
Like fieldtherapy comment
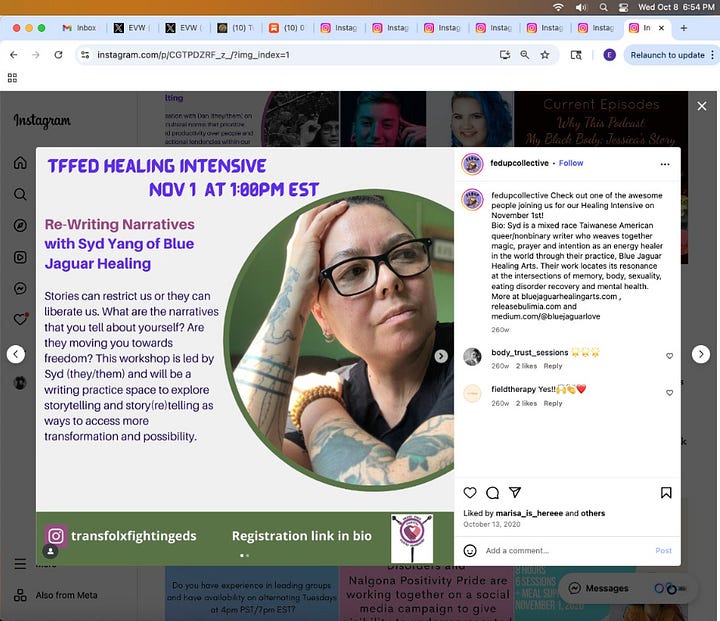point(669,393)
